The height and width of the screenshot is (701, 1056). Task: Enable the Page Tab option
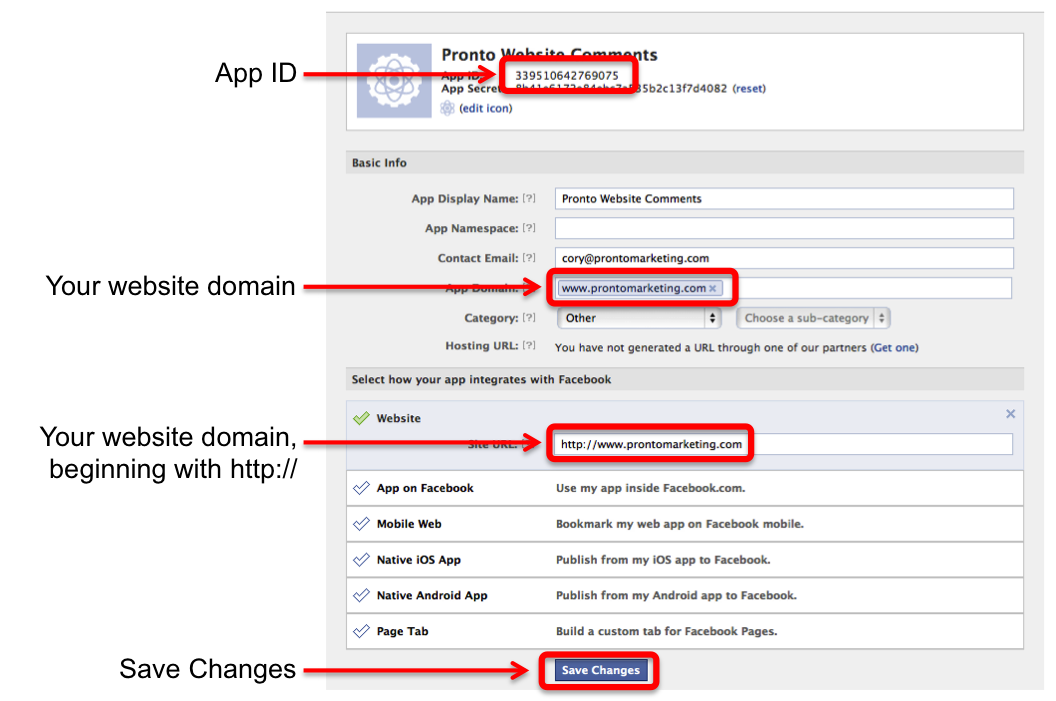pyautogui.click(x=362, y=630)
